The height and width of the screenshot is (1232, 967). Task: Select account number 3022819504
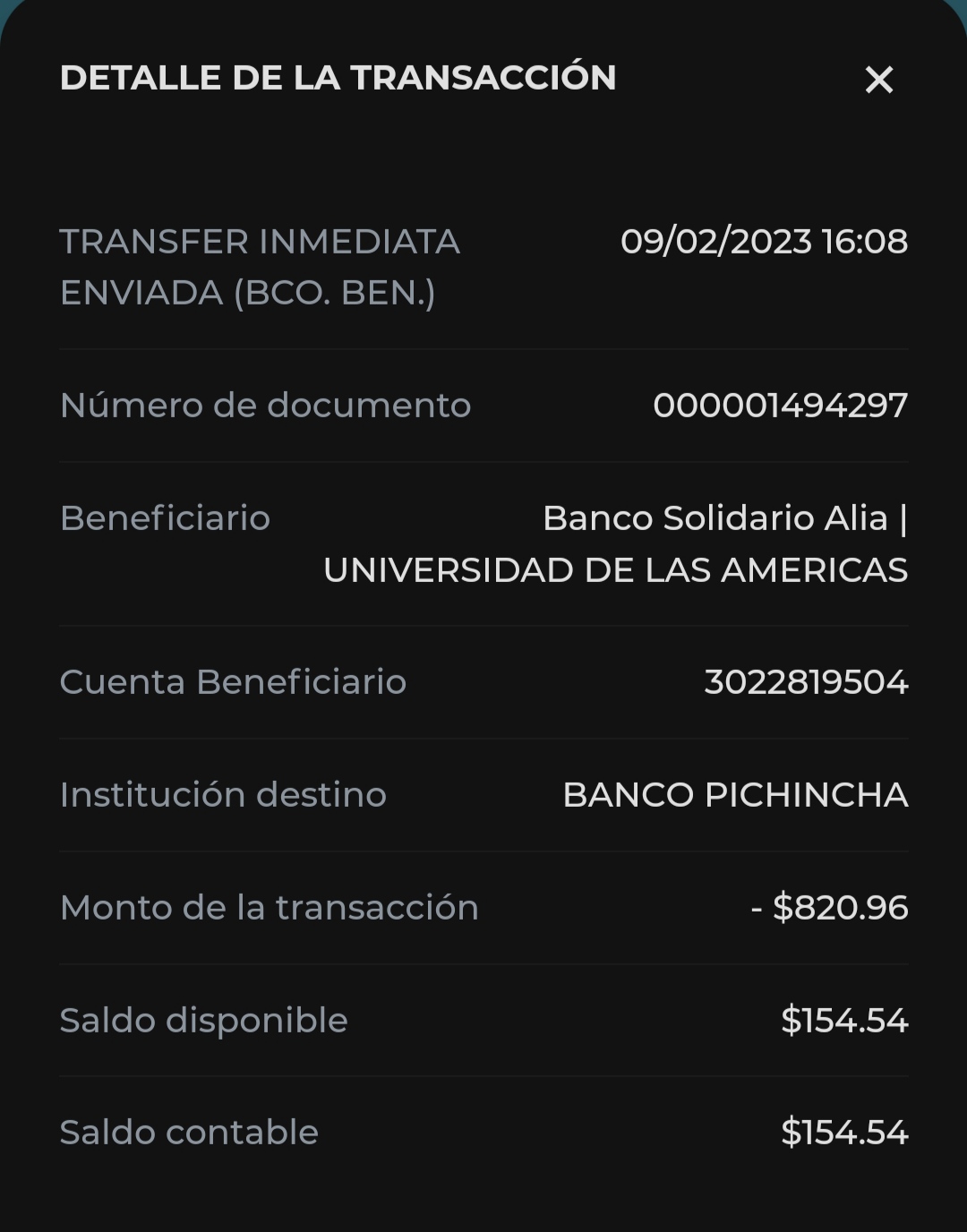(806, 682)
